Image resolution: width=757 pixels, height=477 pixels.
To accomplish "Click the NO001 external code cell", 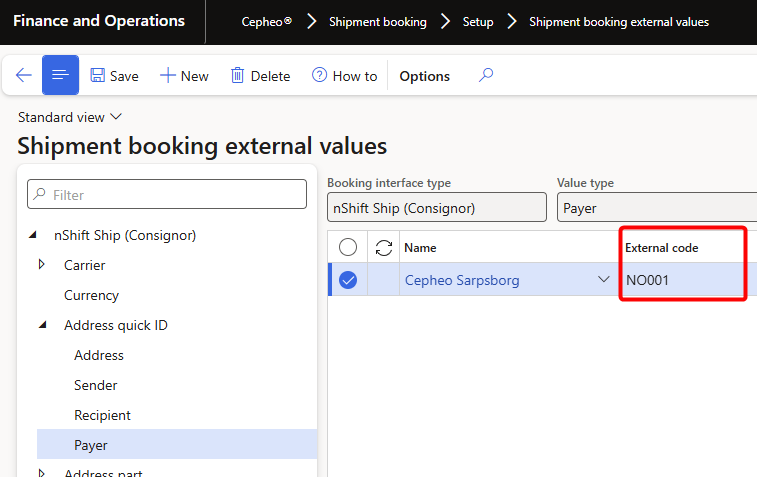I will tap(682, 280).
